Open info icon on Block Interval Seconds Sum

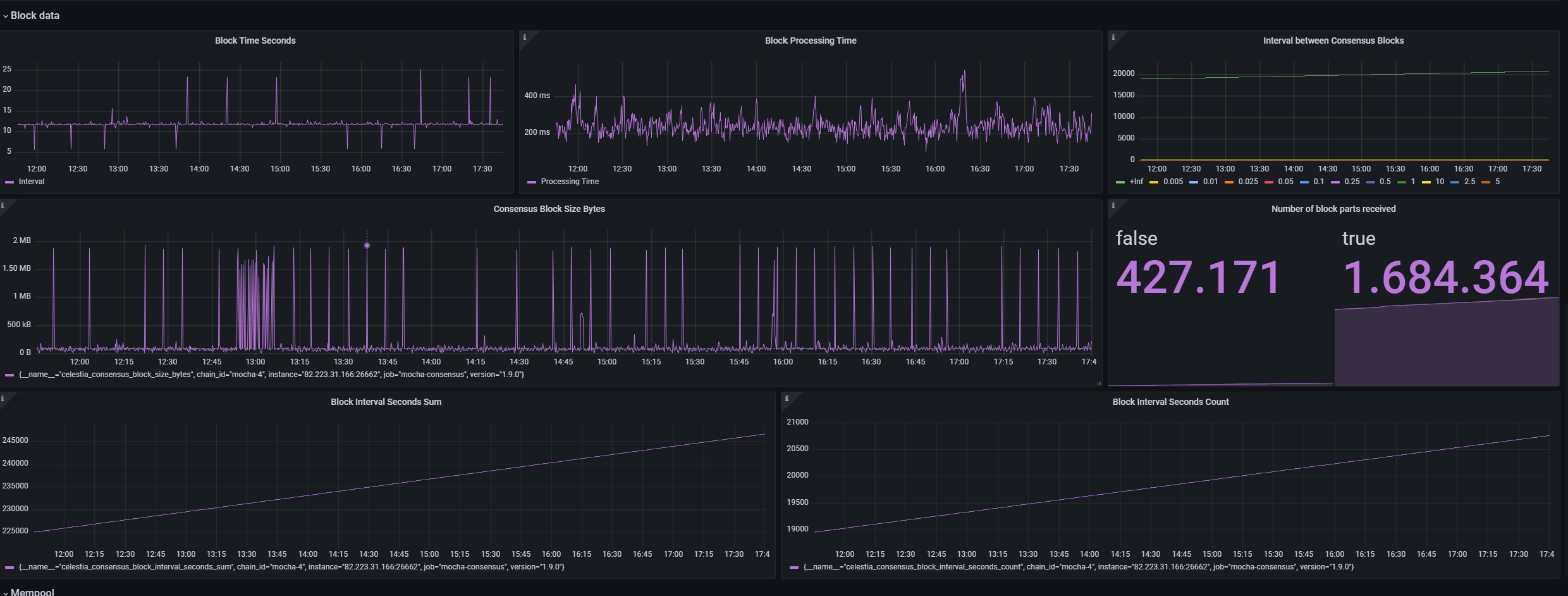click(3, 399)
